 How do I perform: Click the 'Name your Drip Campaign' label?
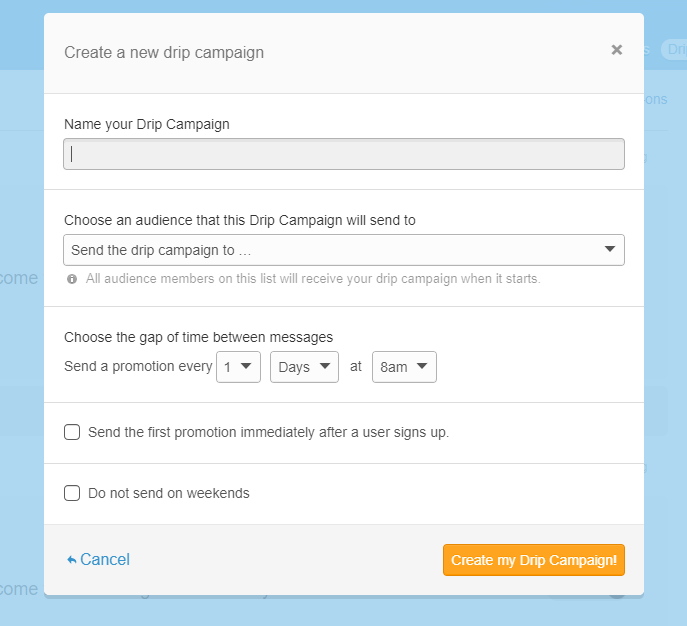click(147, 125)
